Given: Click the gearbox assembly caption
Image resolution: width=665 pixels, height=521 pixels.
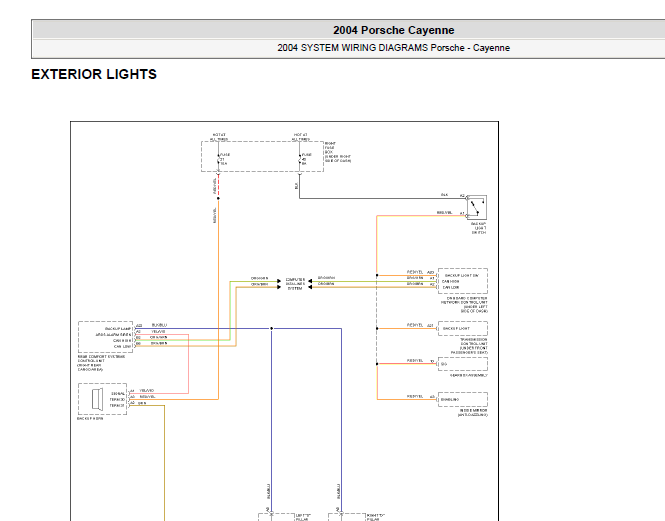Looking at the screenshot, I should [x=469, y=375].
